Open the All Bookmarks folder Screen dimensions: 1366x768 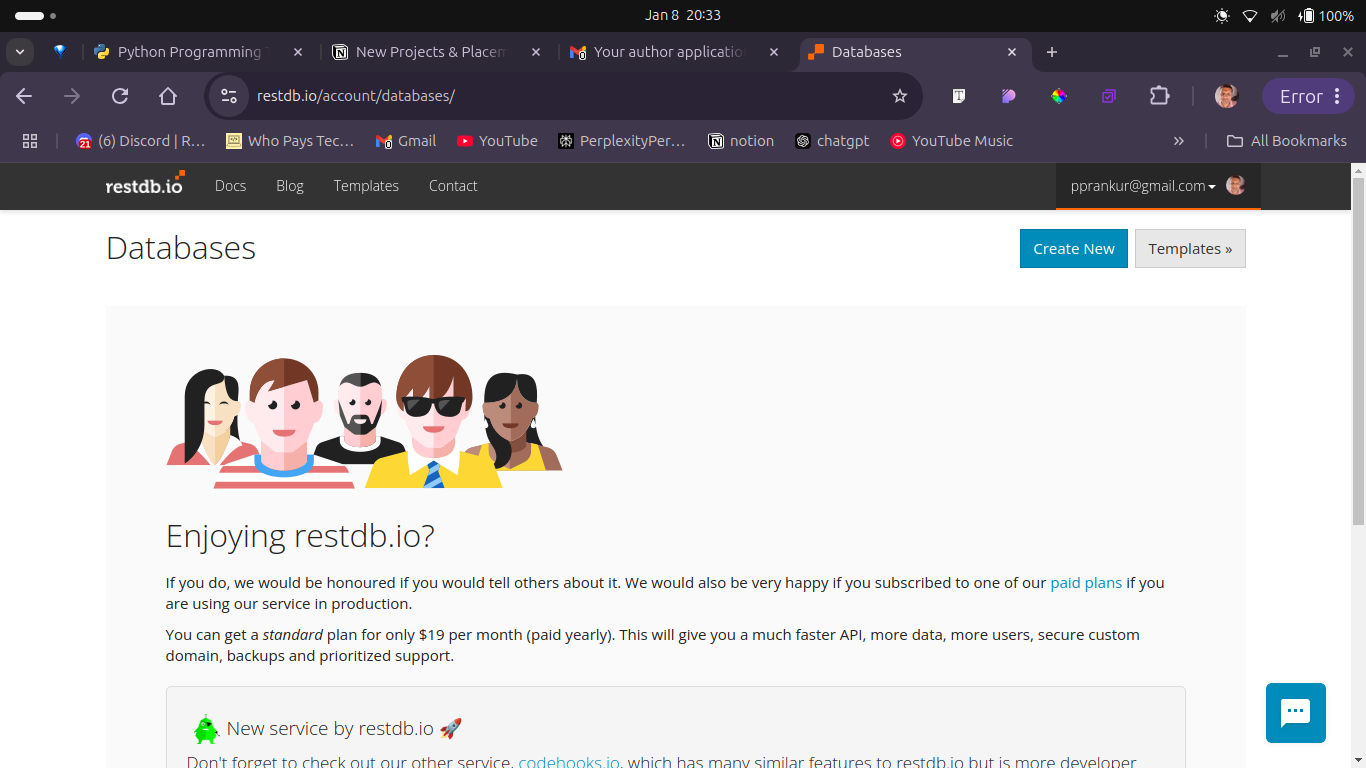[1287, 141]
